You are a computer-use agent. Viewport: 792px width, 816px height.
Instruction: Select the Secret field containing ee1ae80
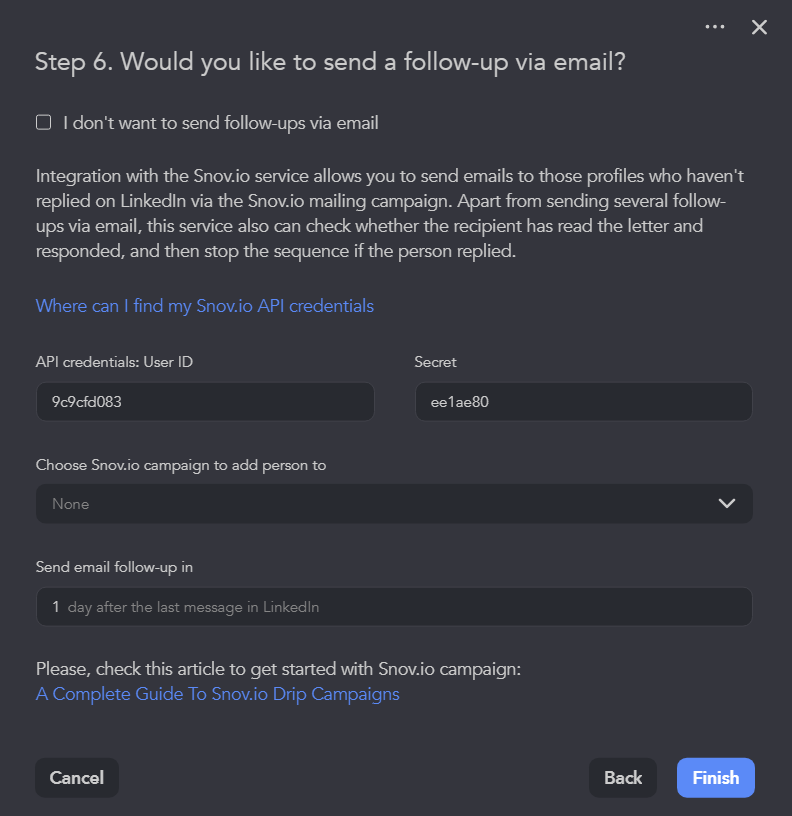[x=583, y=401]
